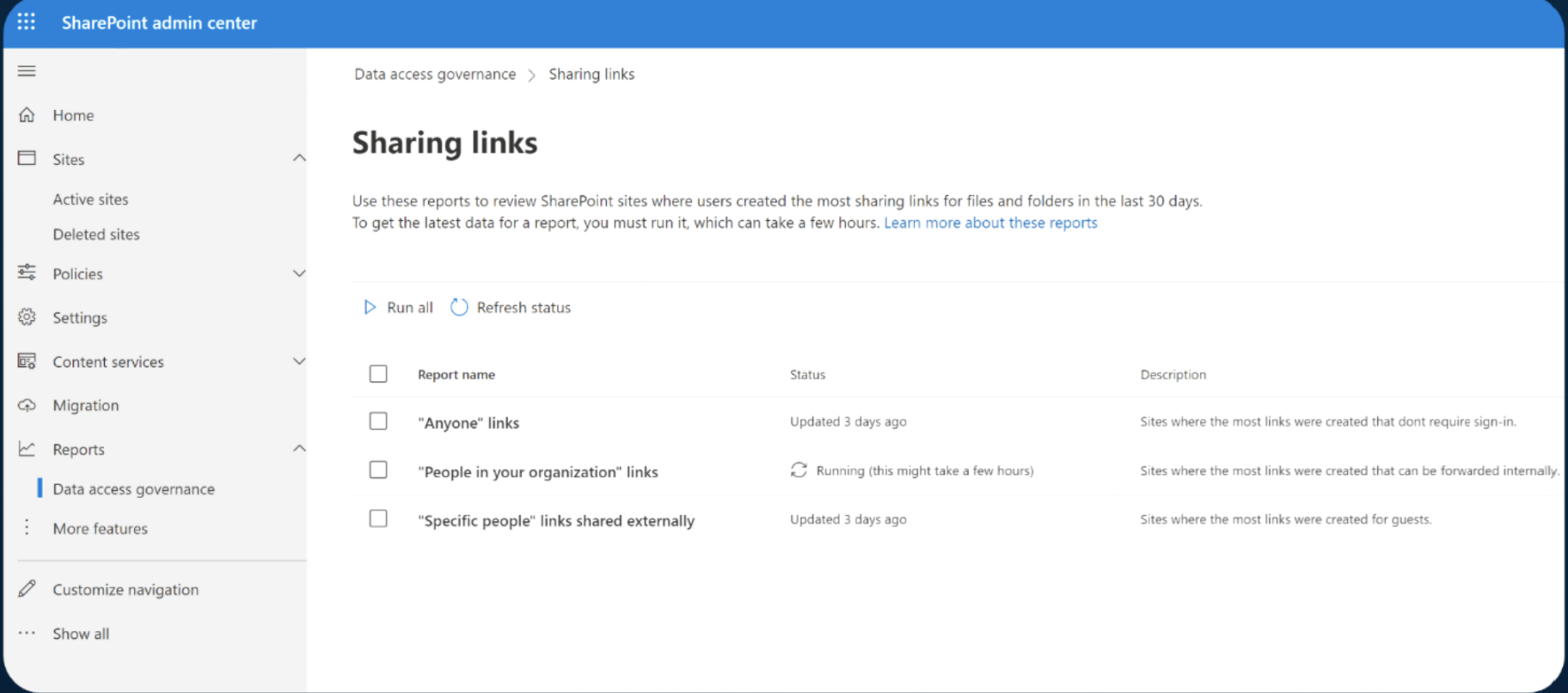Open the "Anyone" links report

(469, 423)
